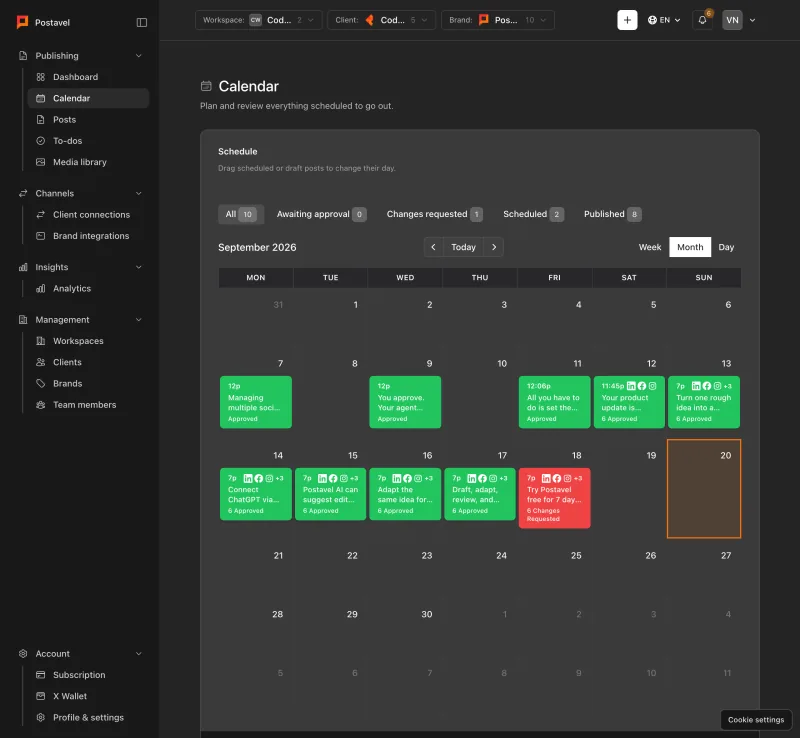Select Calendar in the sidebar
Screen dimensions: 800x738
tap(88, 98)
